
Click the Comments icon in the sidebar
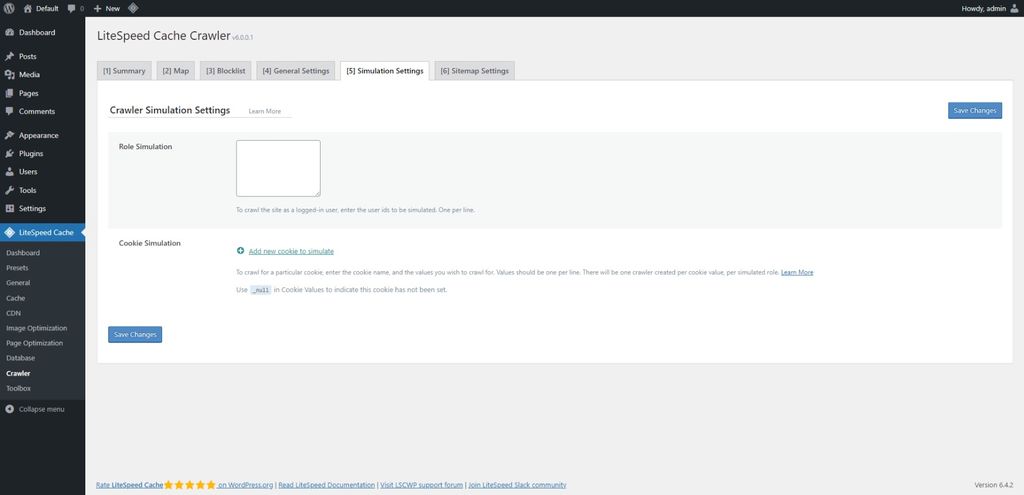point(9,112)
